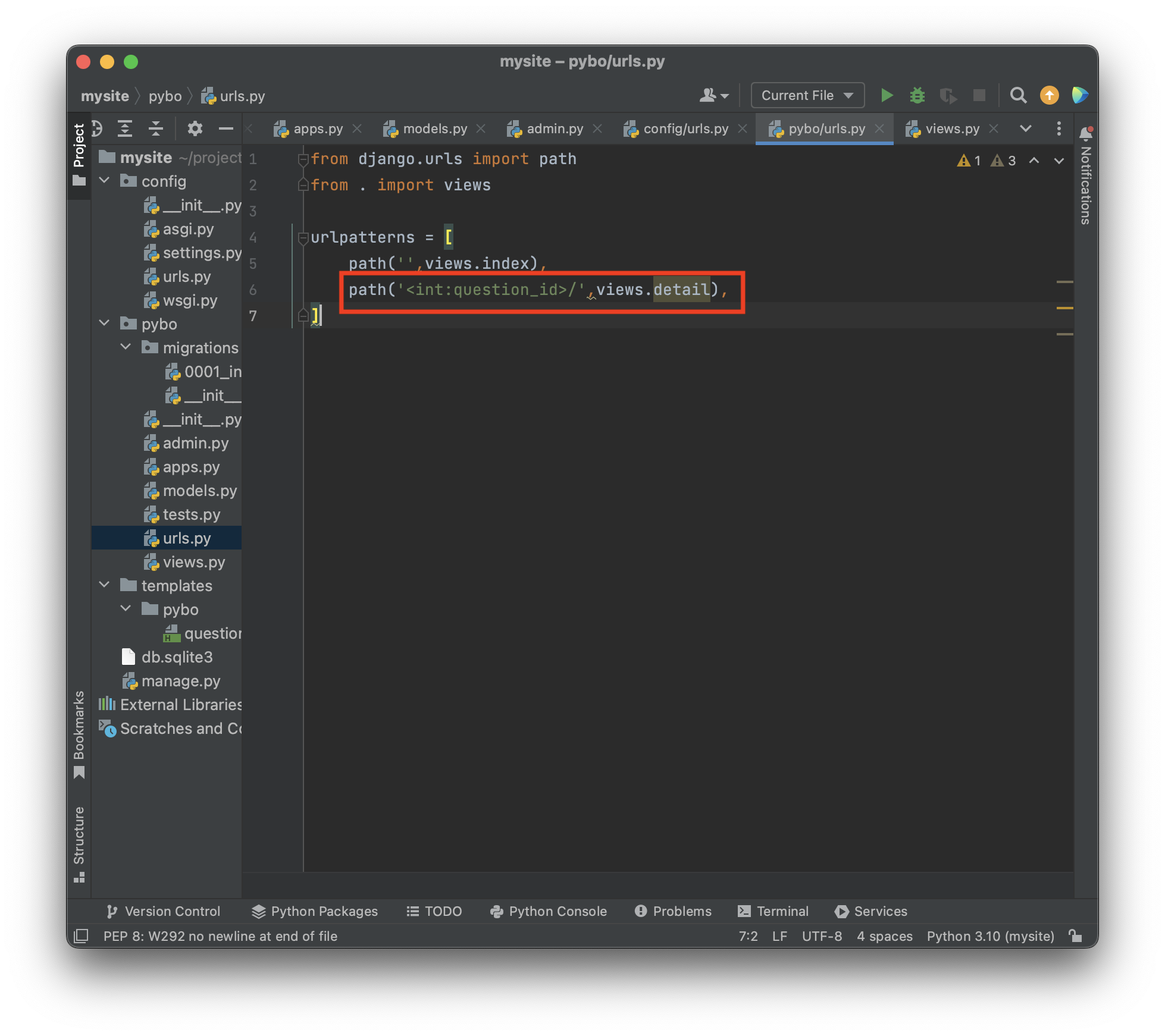Viewport: 1165px width, 1036px height.
Task: Collapse the config folder in tree
Action: [x=105, y=181]
